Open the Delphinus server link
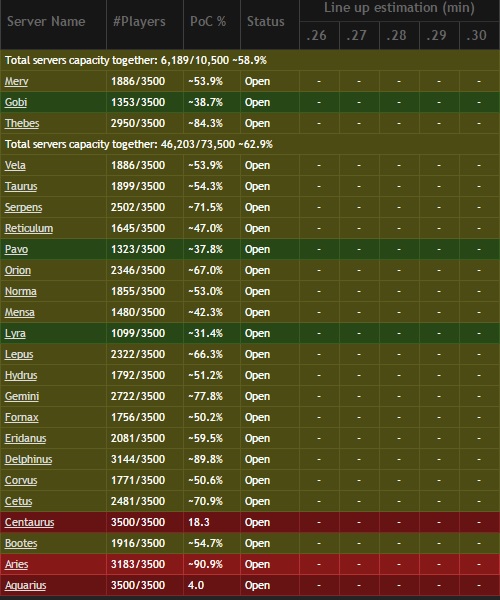Viewport: 500px width, 600px height. (x=28, y=460)
